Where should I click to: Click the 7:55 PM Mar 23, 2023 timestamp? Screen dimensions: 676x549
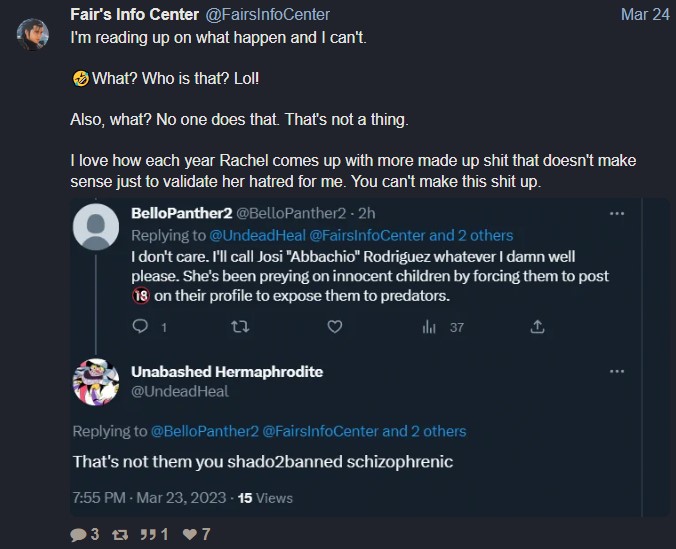coord(150,497)
